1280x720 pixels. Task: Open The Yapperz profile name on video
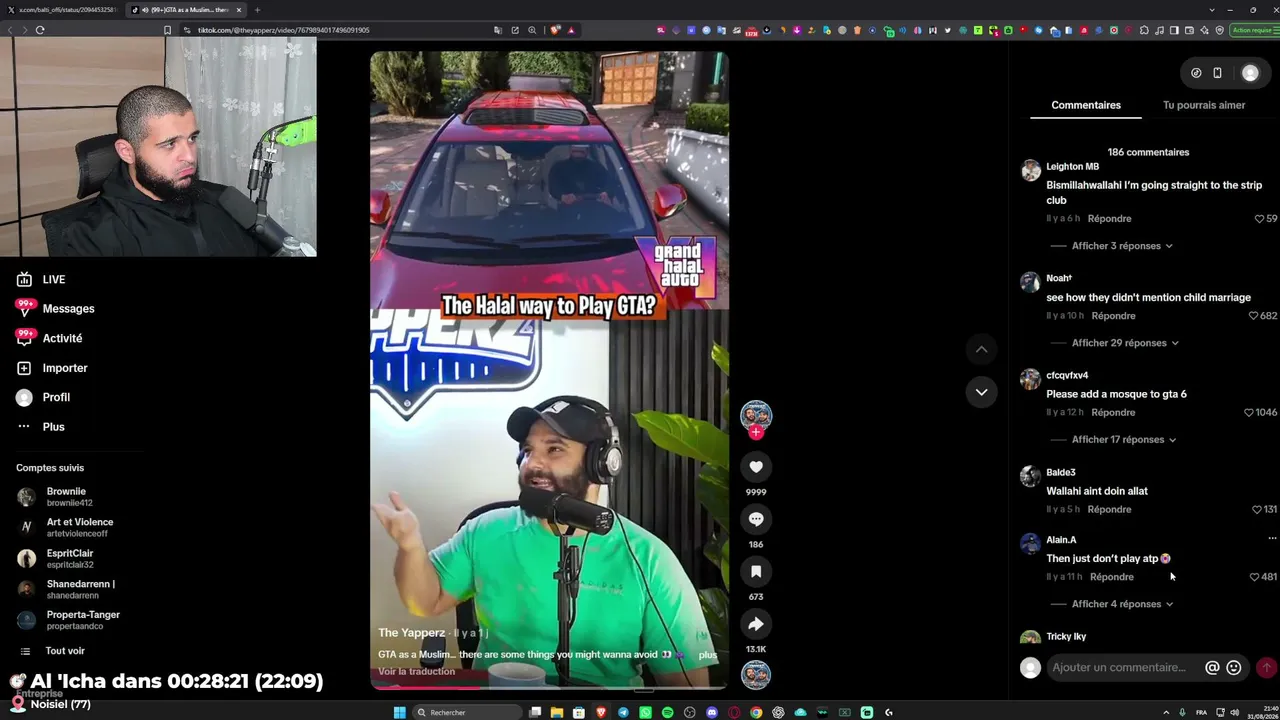click(412, 633)
